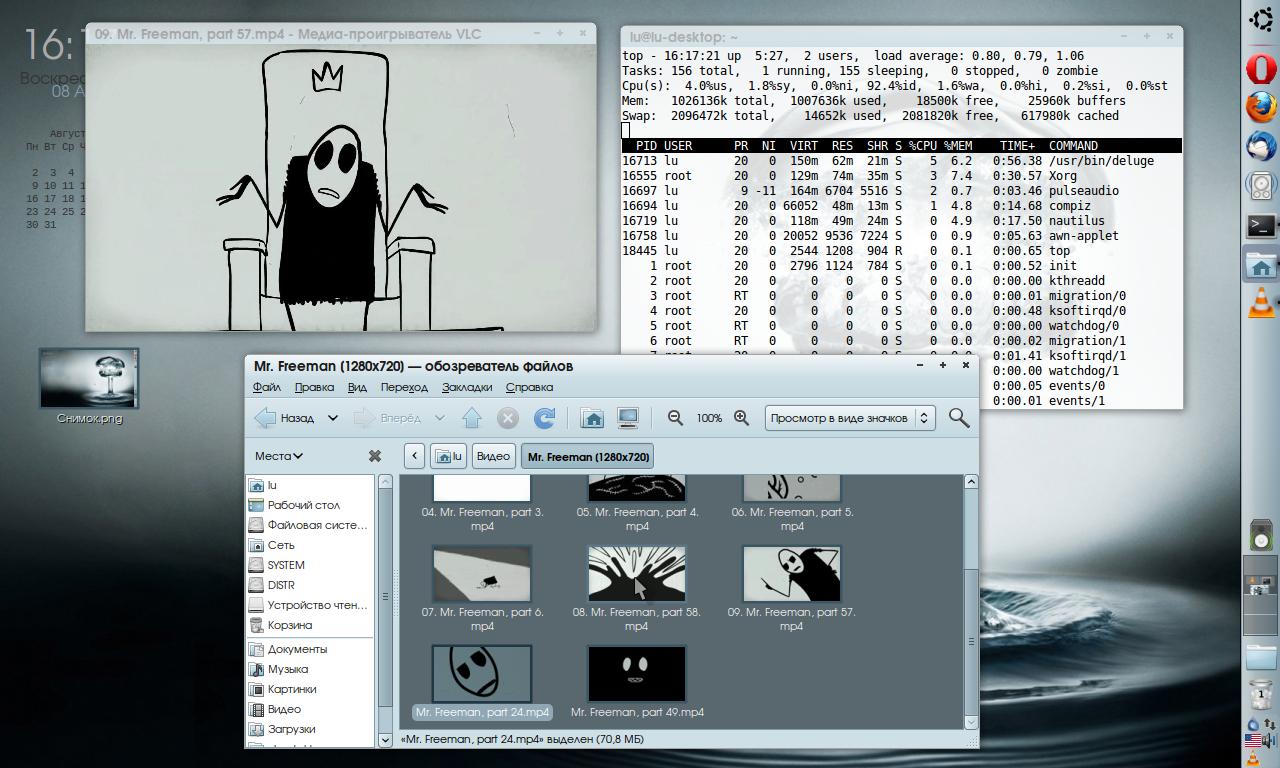The width and height of the screenshot is (1280, 768).
Task: Close the sidebar pane
Action: (374, 456)
